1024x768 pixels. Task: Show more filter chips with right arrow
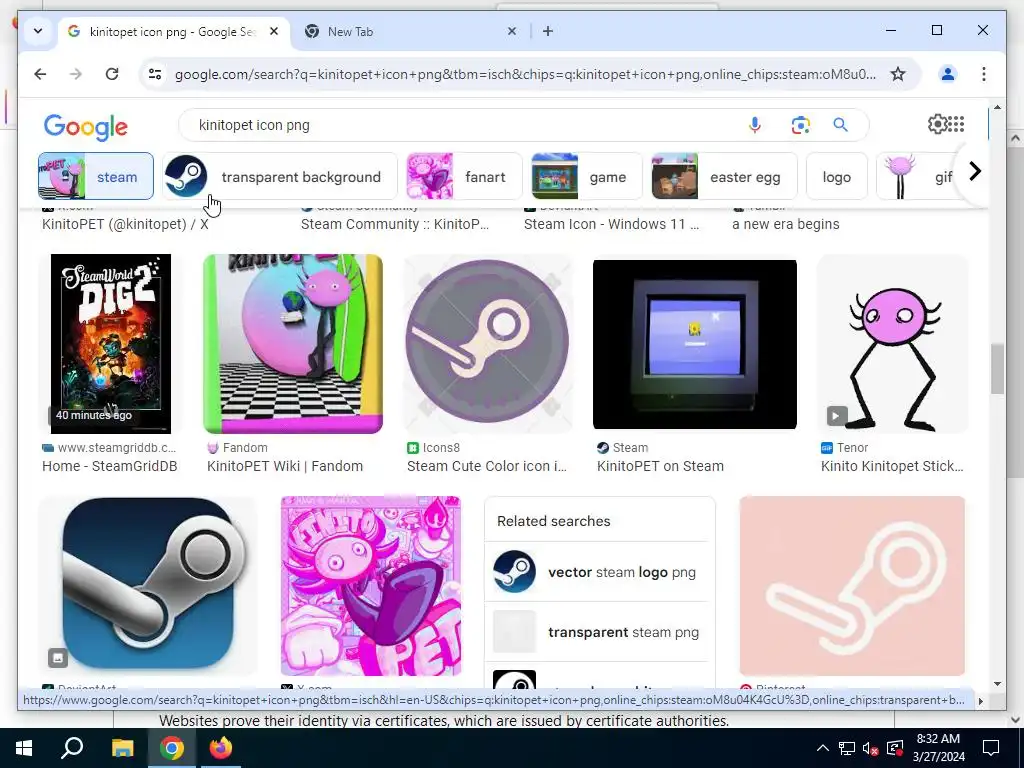point(975,171)
